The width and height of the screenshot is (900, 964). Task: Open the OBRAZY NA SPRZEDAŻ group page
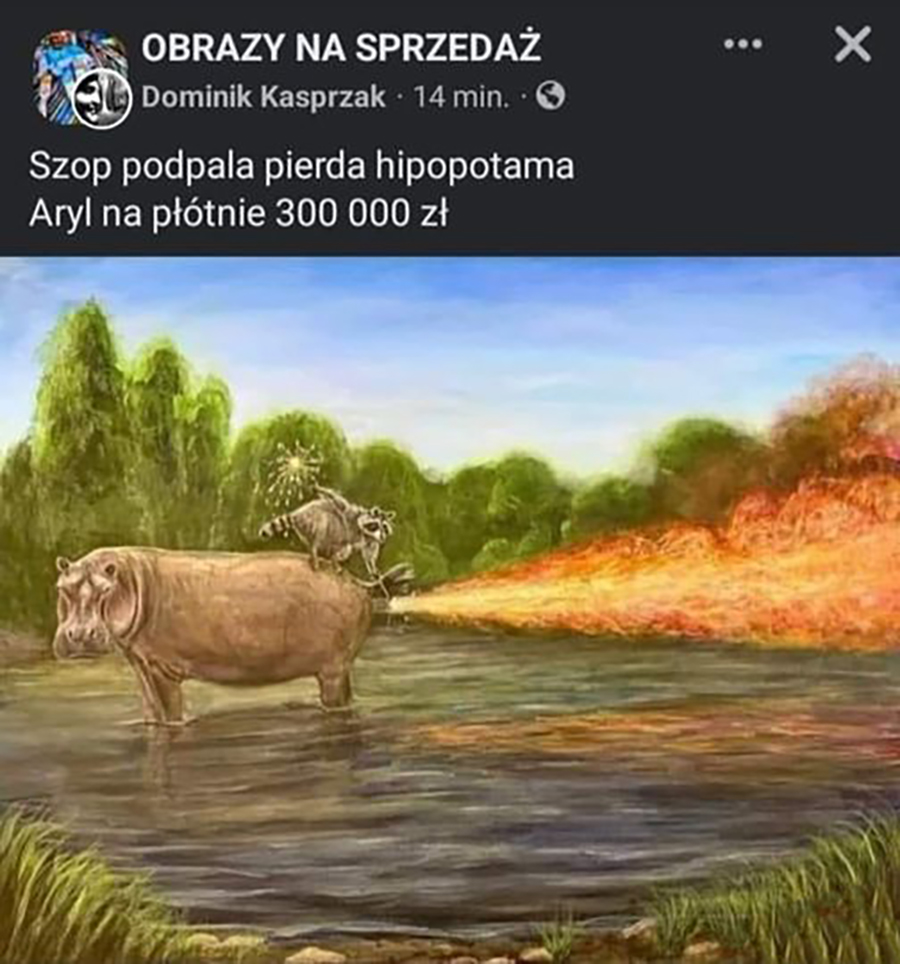341,48
